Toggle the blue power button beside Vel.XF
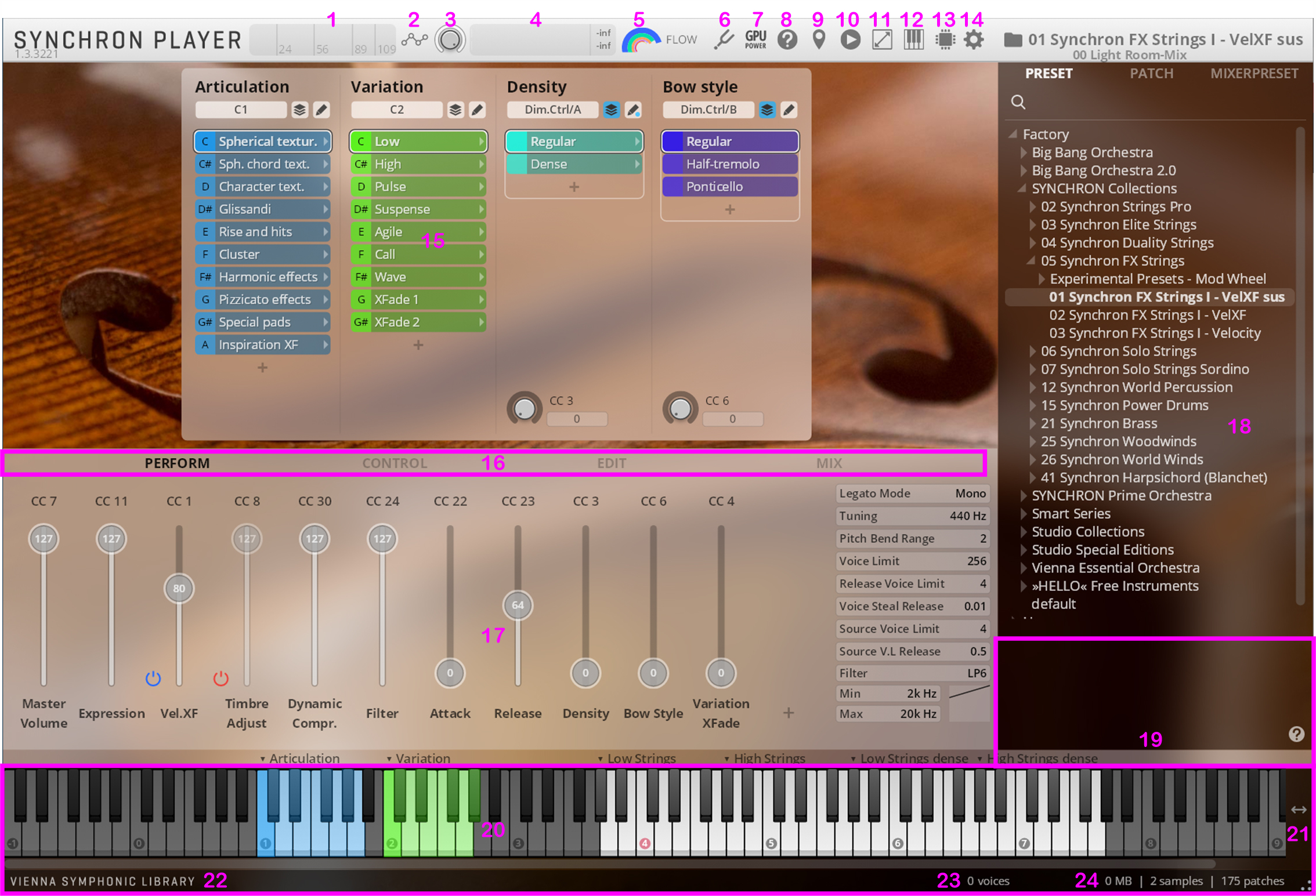Screen dimensions: 1316x896 [x=153, y=677]
